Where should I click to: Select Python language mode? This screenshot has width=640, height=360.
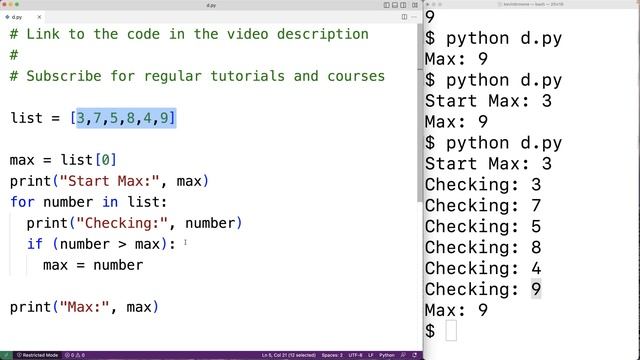pos(387,355)
